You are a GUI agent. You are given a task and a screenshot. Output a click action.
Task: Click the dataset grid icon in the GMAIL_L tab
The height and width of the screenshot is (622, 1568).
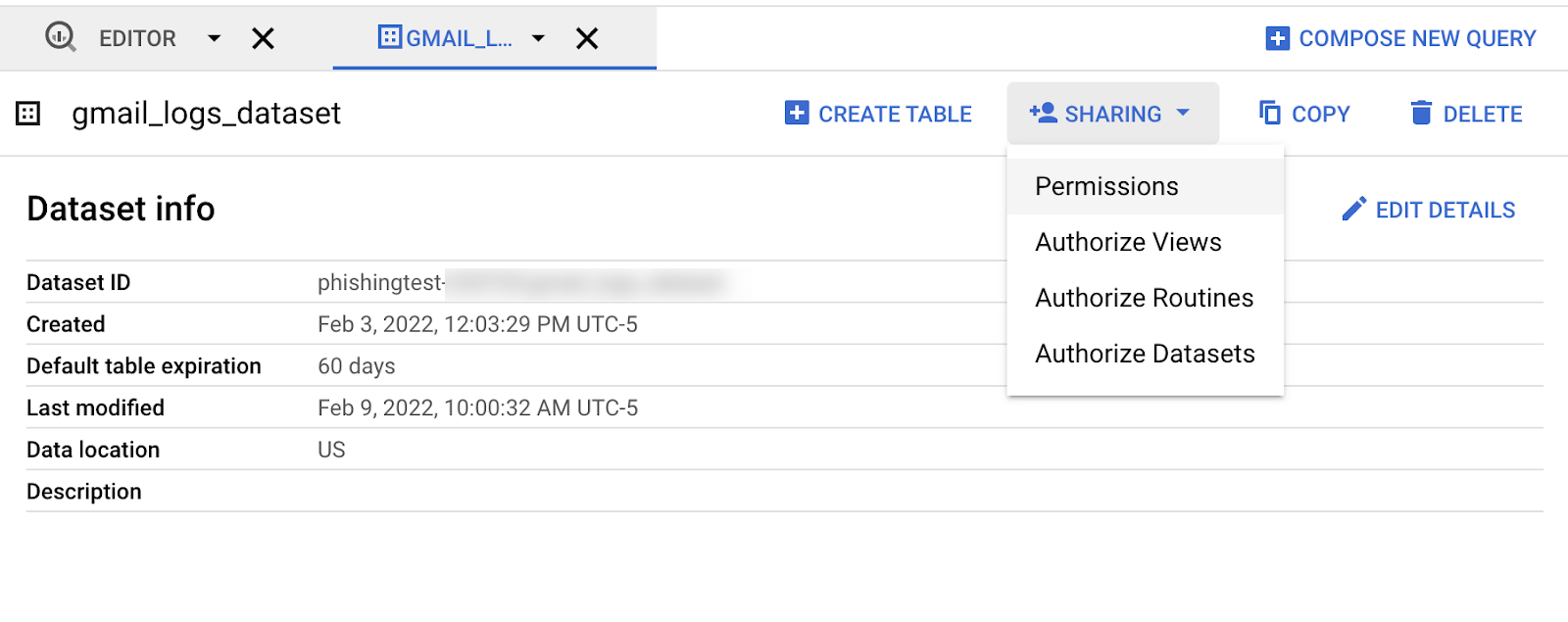(x=390, y=37)
